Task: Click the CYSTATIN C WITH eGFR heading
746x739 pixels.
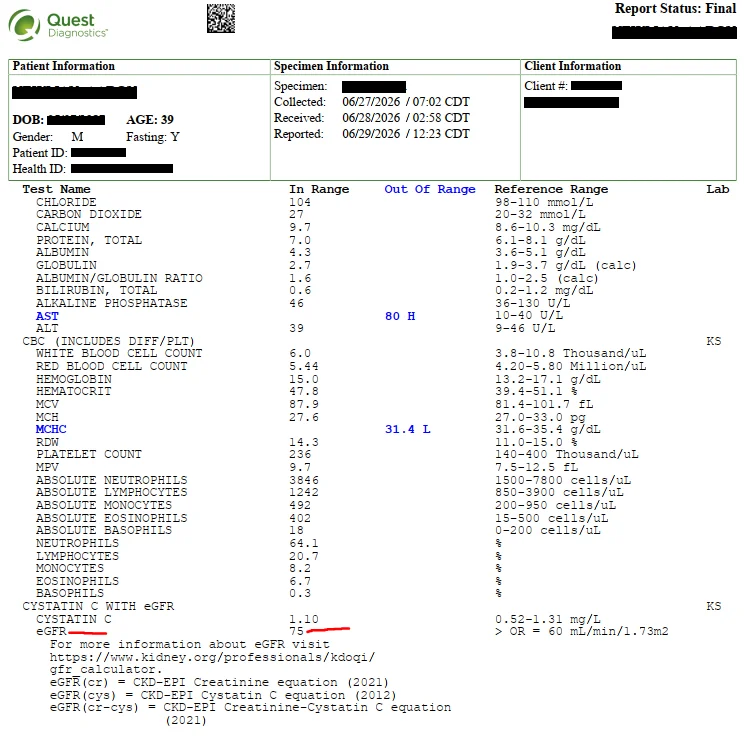Action: coord(98,606)
